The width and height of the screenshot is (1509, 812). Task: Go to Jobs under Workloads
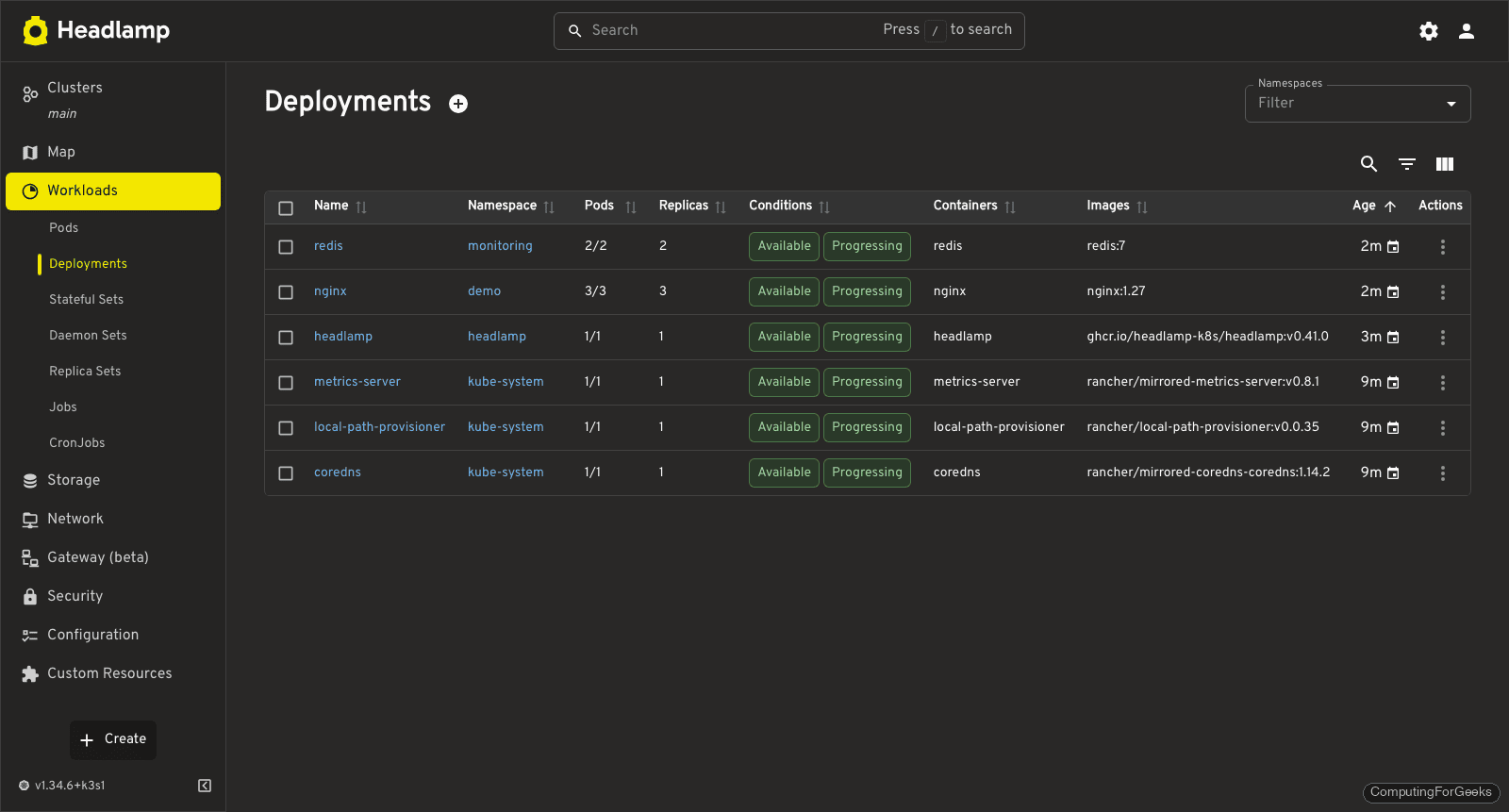click(x=63, y=407)
